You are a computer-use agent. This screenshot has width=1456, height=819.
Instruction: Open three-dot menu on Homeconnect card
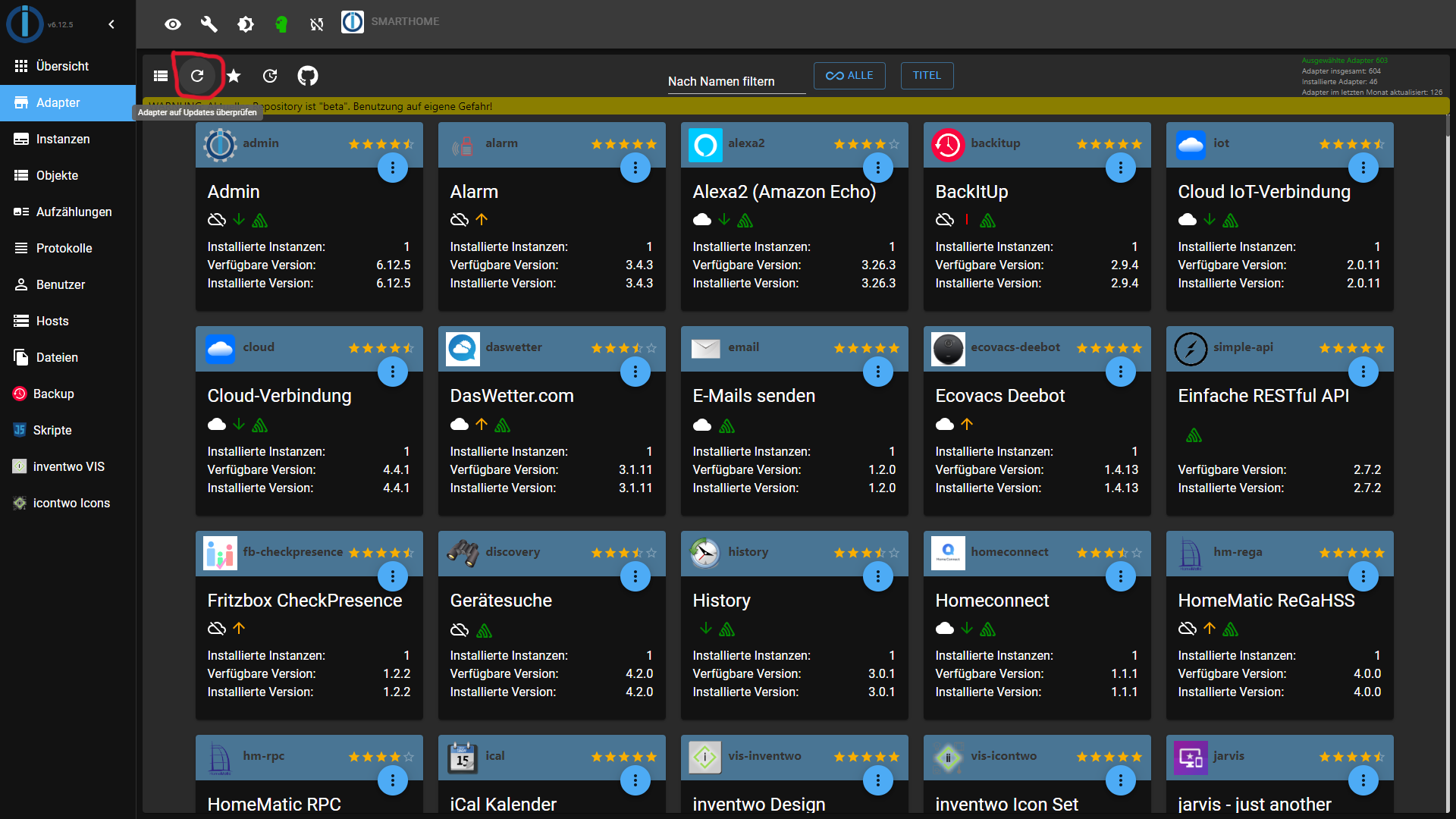pyautogui.click(x=1121, y=576)
